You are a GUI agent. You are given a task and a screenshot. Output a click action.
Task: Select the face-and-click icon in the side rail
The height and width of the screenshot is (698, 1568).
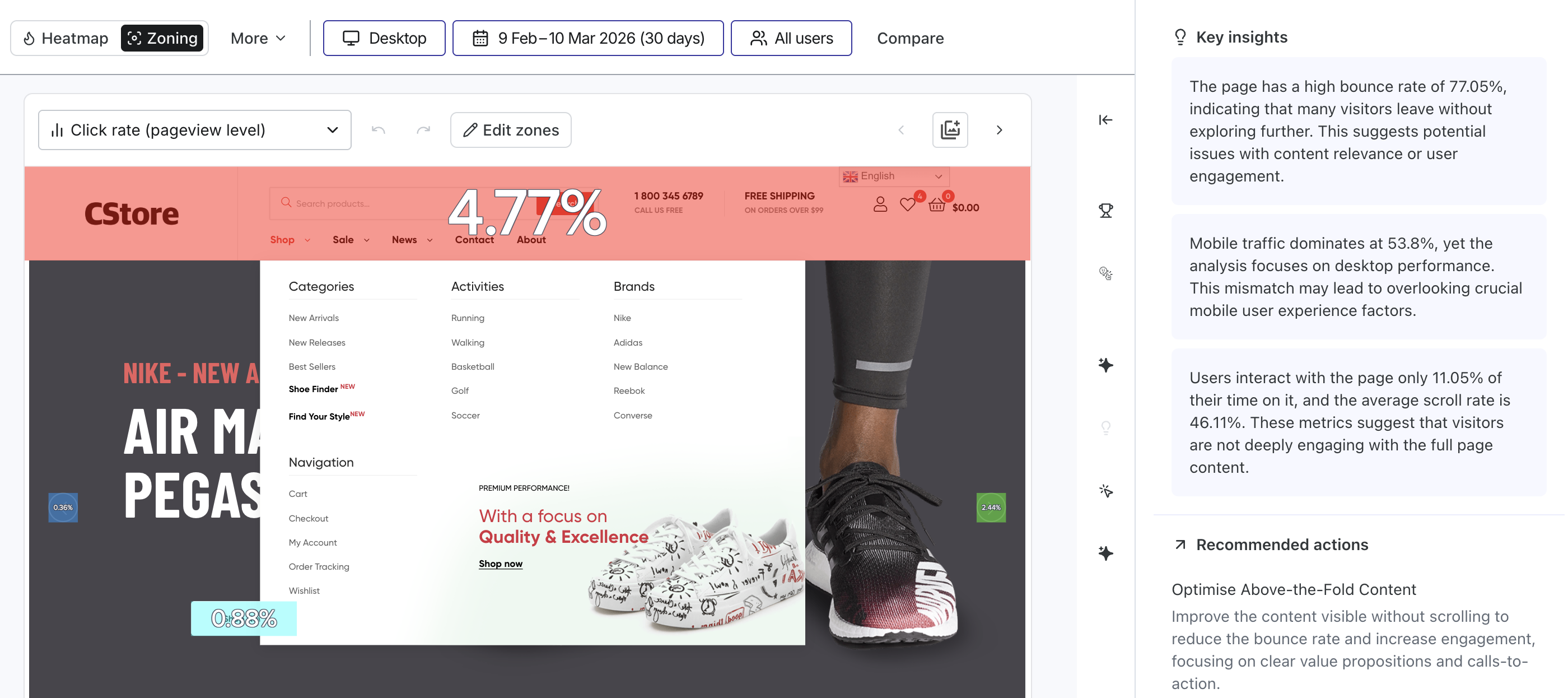click(1105, 273)
